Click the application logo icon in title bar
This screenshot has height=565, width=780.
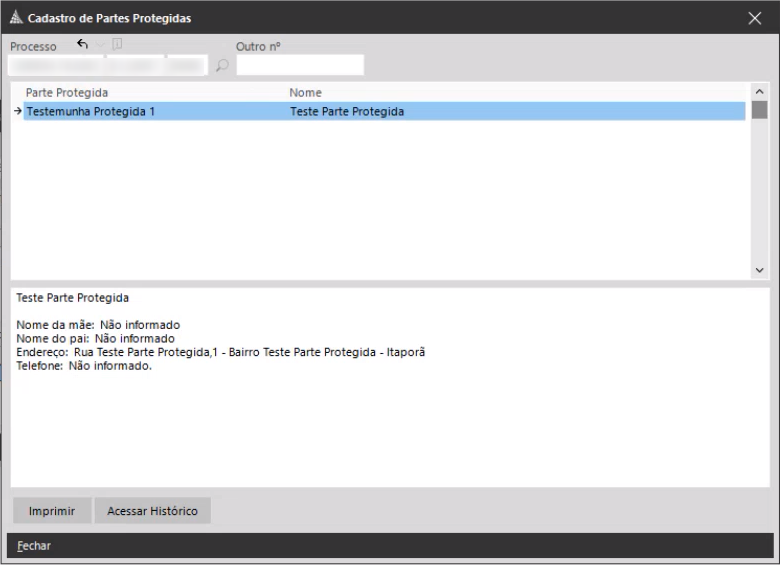(16, 18)
